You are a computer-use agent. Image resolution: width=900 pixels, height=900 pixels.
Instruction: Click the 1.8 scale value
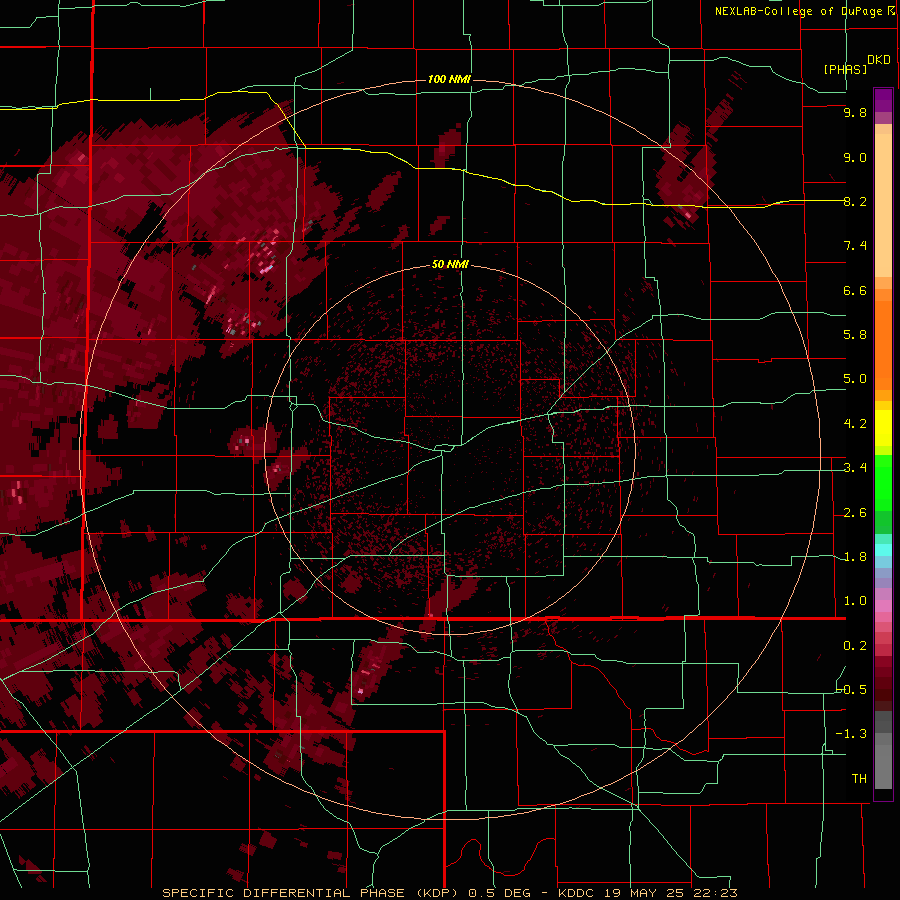pyautogui.click(x=855, y=557)
